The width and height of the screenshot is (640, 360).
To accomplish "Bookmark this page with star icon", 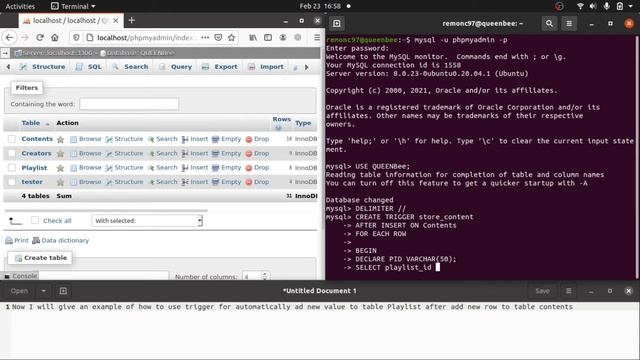I will 231,38.
